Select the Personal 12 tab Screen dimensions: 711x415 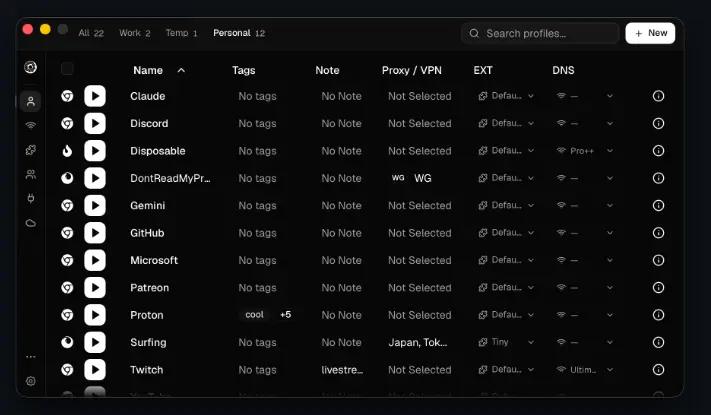click(239, 33)
